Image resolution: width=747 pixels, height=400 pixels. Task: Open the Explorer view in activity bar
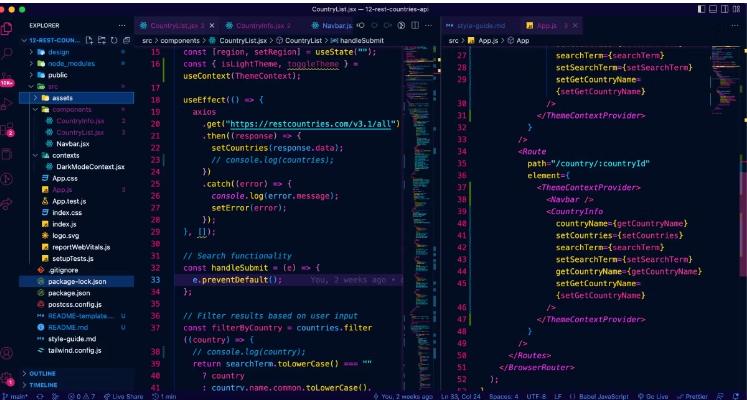tap(7, 28)
